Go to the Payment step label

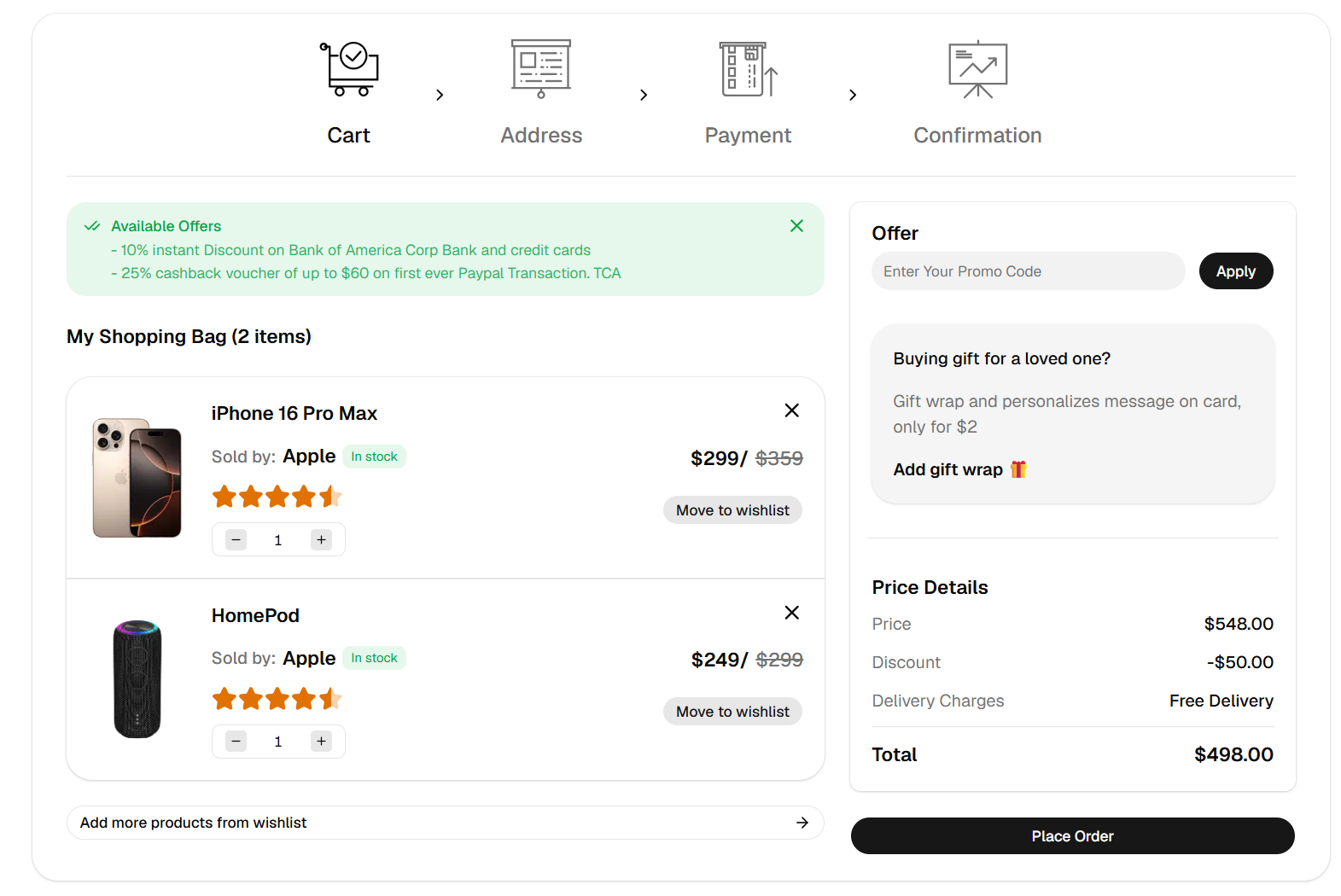748,136
